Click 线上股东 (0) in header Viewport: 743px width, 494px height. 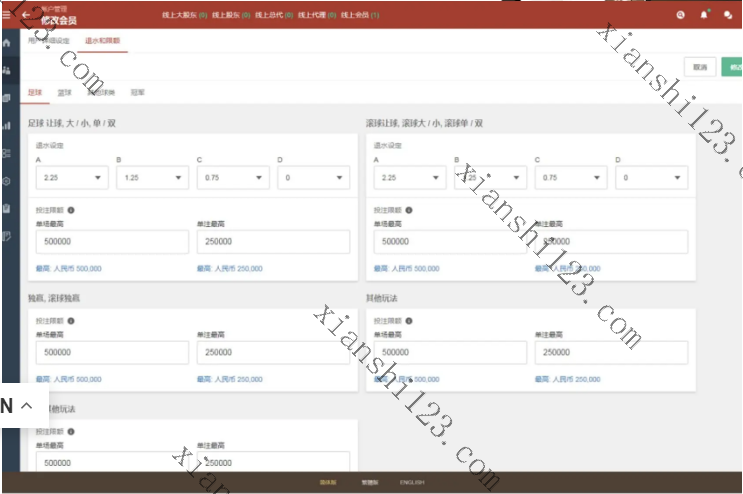pyautogui.click(x=231, y=15)
